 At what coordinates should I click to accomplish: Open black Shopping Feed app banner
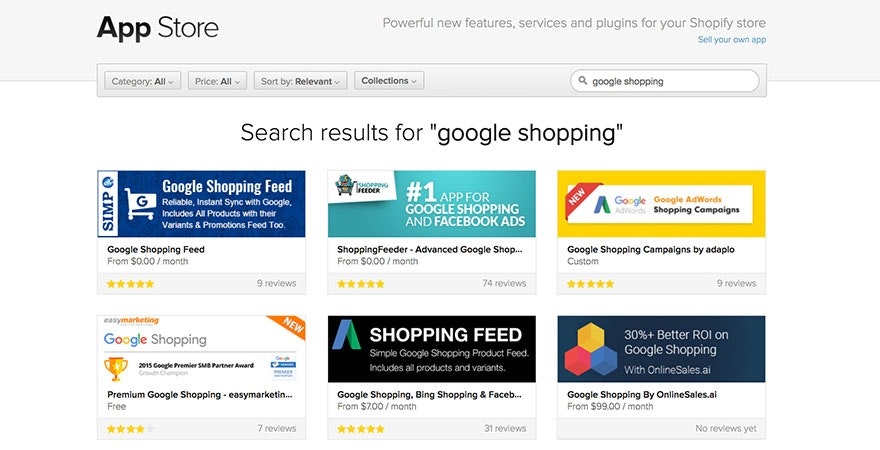coord(431,349)
